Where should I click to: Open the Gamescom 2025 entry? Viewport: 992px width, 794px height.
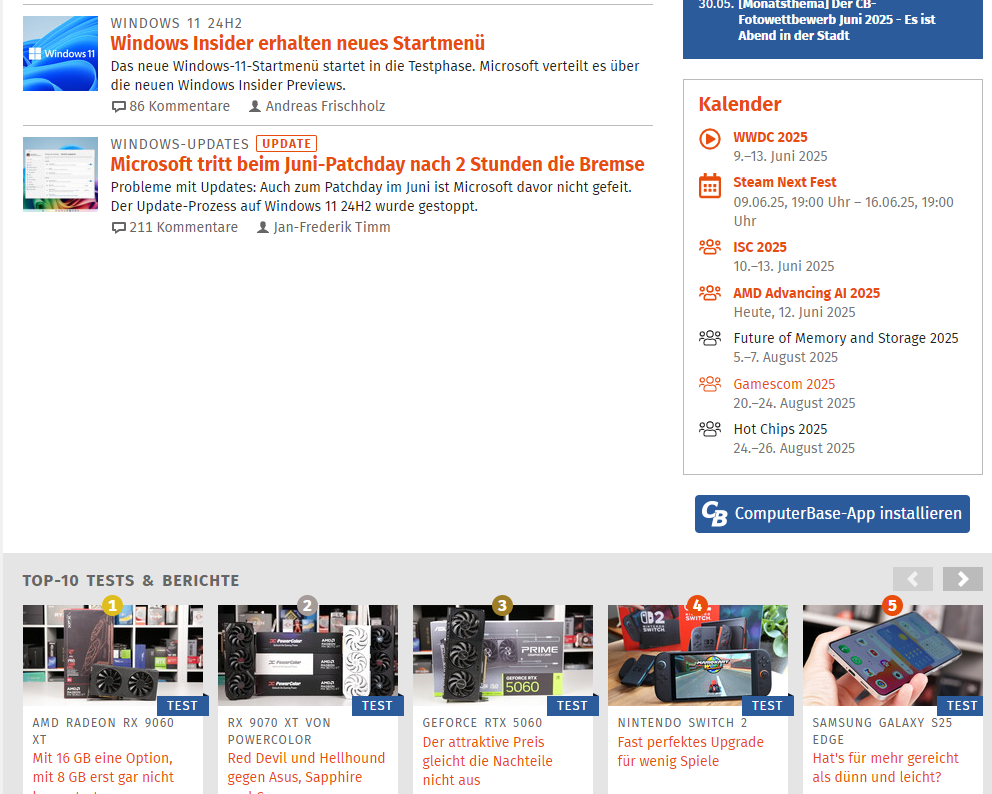coord(784,384)
